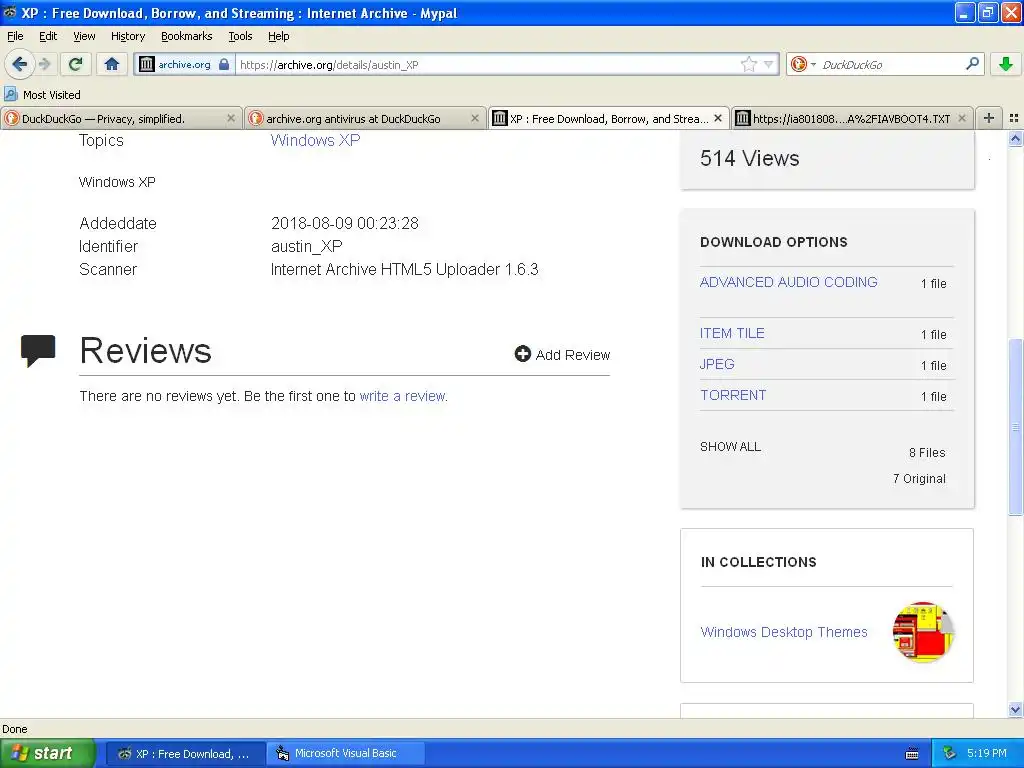Click the 7 Original count text
The image size is (1024, 768).
click(919, 479)
